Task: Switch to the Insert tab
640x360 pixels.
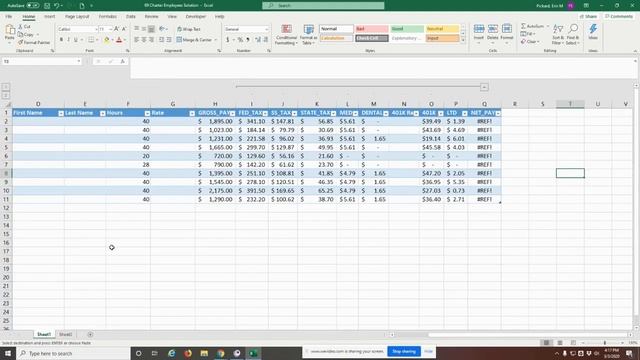Action: point(49,16)
